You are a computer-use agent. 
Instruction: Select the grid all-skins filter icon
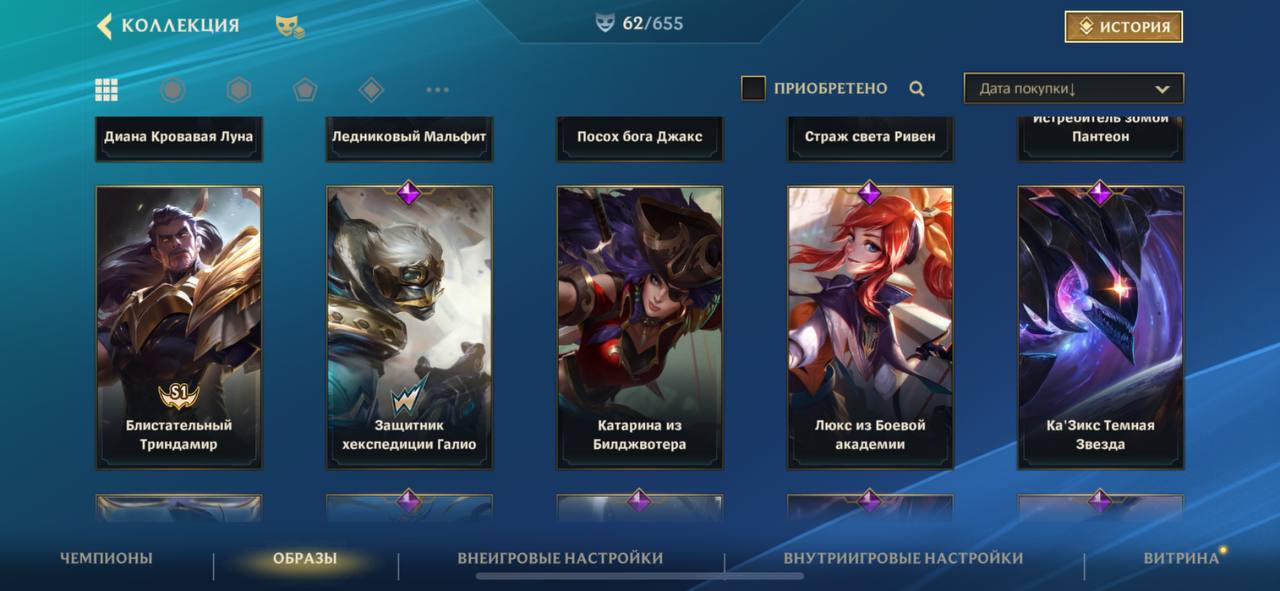click(107, 90)
